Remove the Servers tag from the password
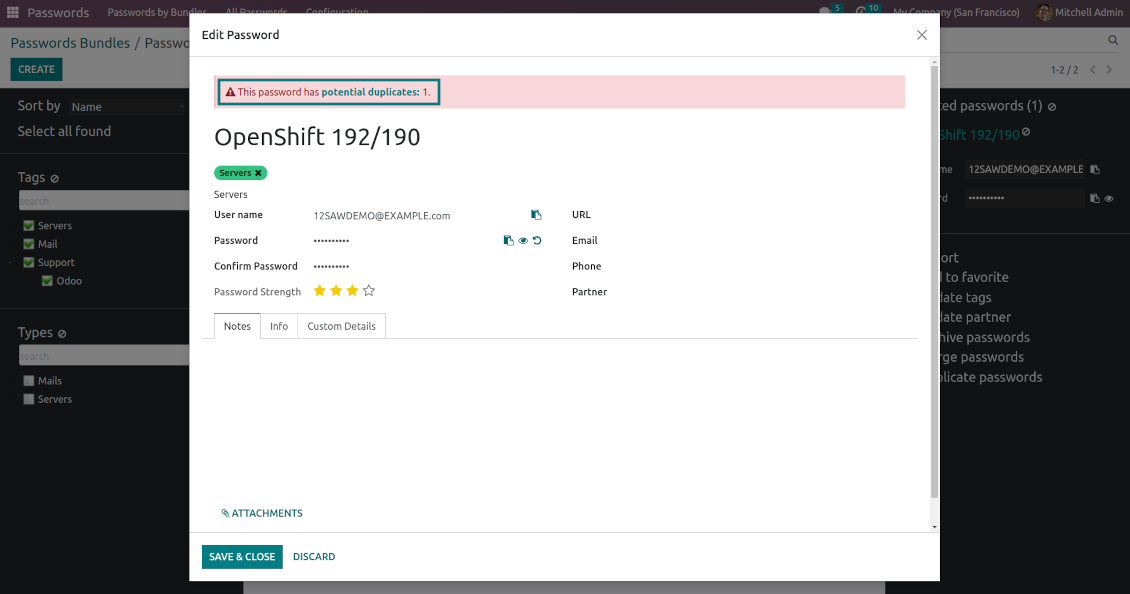Viewport: 1130px width, 594px height. pyautogui.click(x=258, y=173)
